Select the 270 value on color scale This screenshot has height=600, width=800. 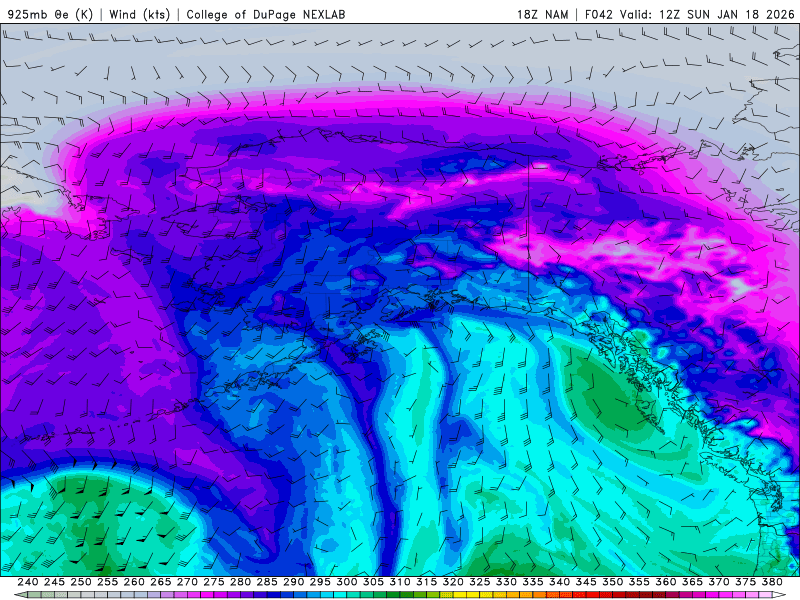click(187, 582)
